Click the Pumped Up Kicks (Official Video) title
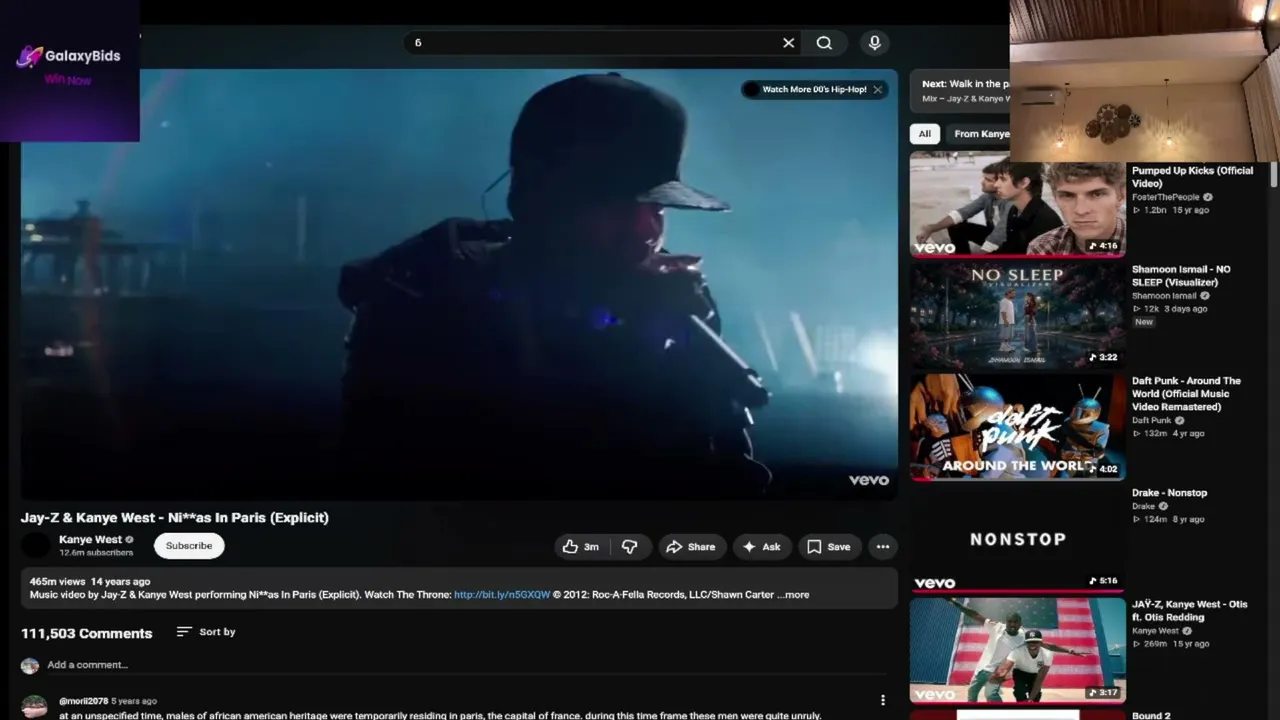This screenshot has width=1280, height=720. pos(1192,177)
